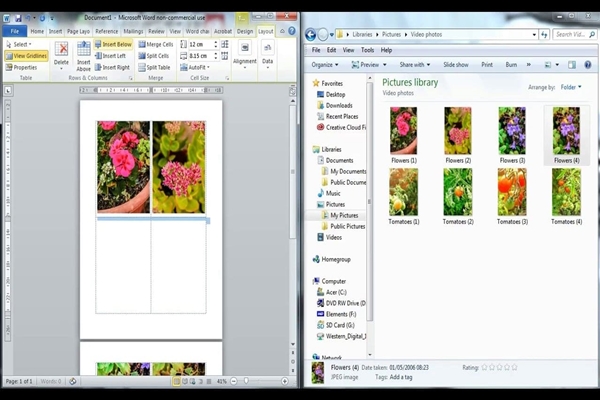Image resolution: width=600 pixels, height=400 pixels.
Task: Click Explorer Help icon in toolbar
Action: [x=588, y=65]
